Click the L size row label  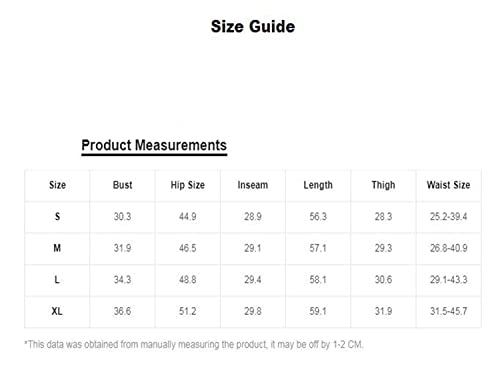pos(57,280)
